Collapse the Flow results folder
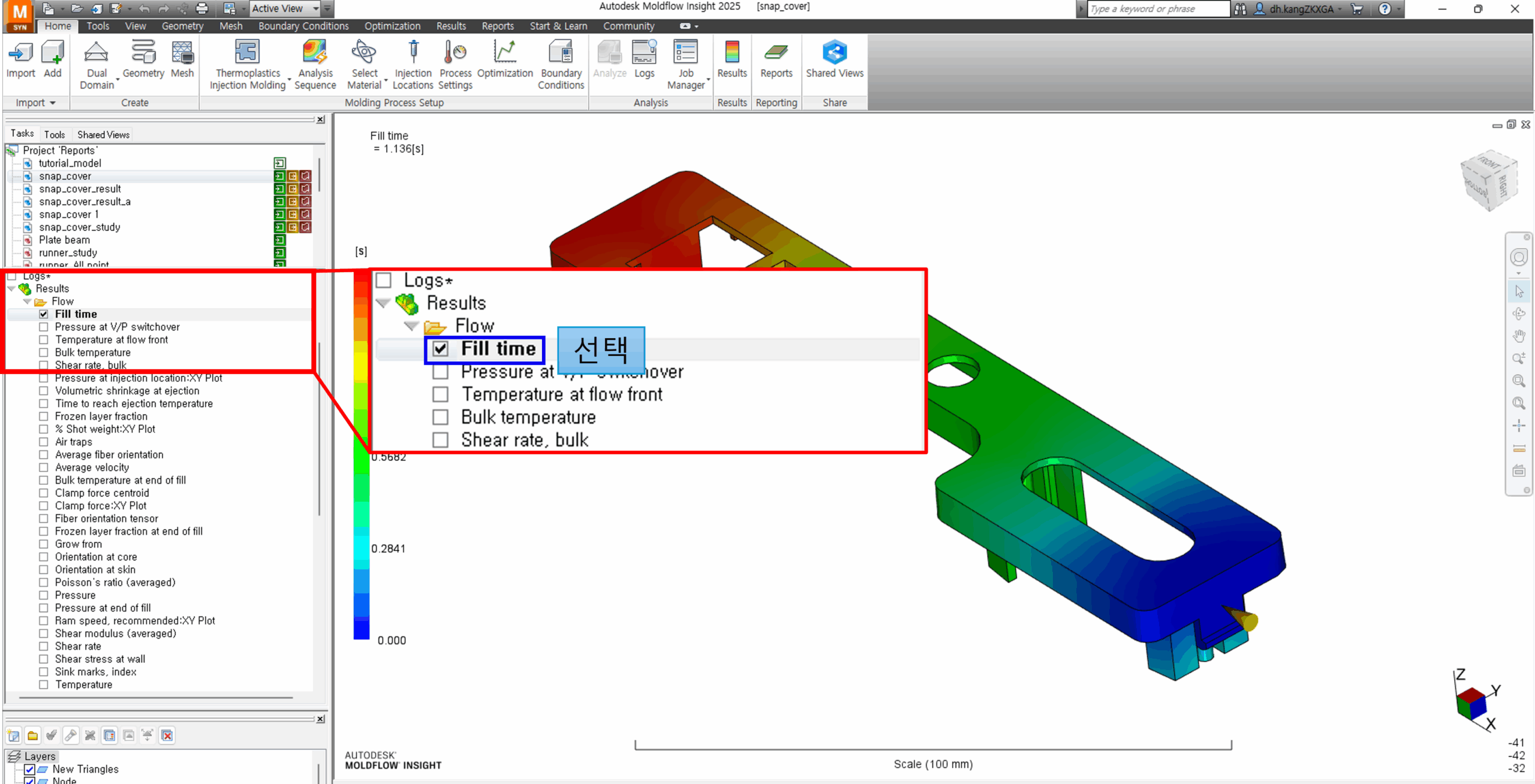Image resolution: width=1535 pixels, height=784 pixels. [27, 301]
